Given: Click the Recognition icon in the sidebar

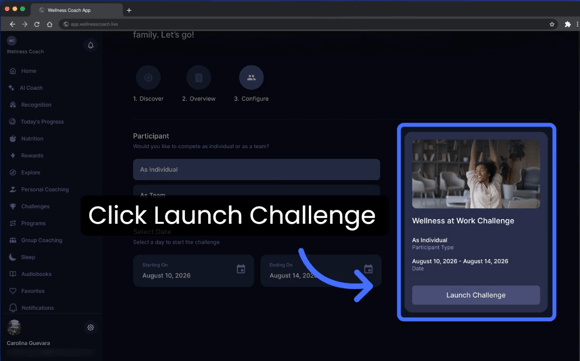Looking at the screenshot, I should click(13, 105).
